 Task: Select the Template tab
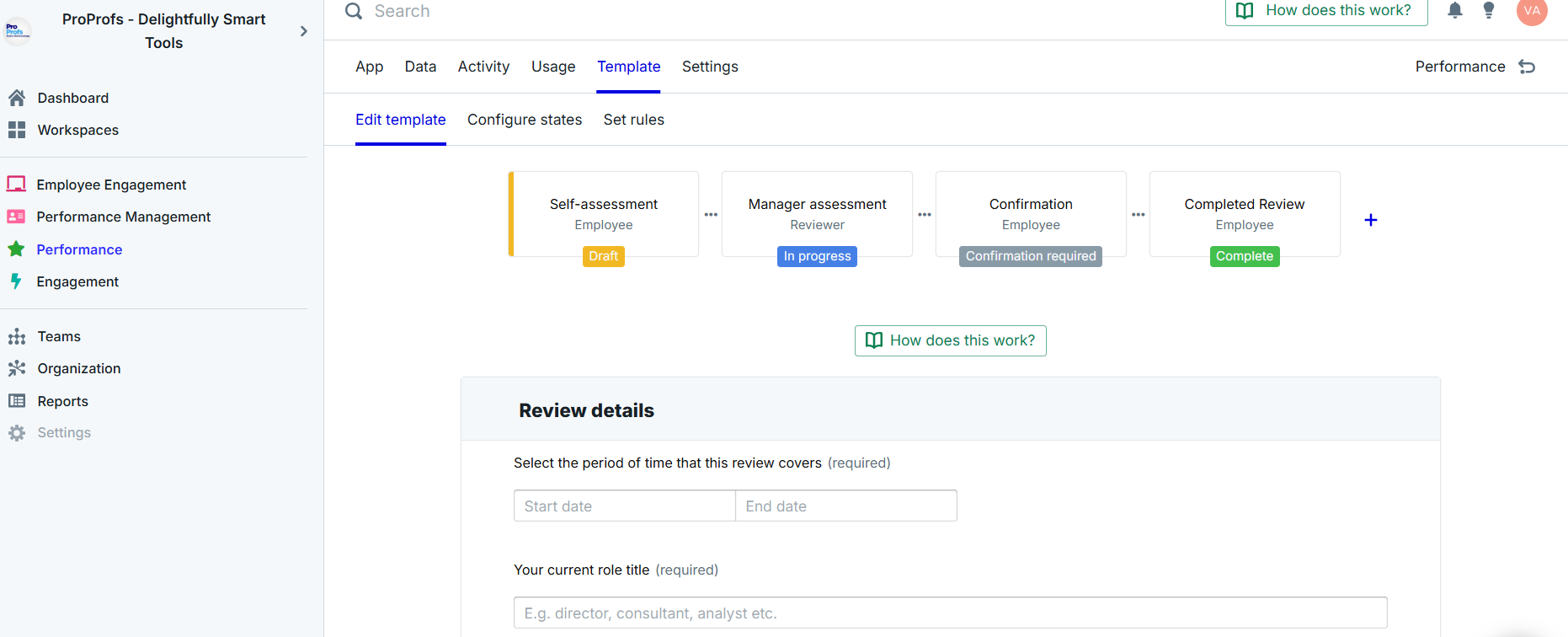point(629,67)
